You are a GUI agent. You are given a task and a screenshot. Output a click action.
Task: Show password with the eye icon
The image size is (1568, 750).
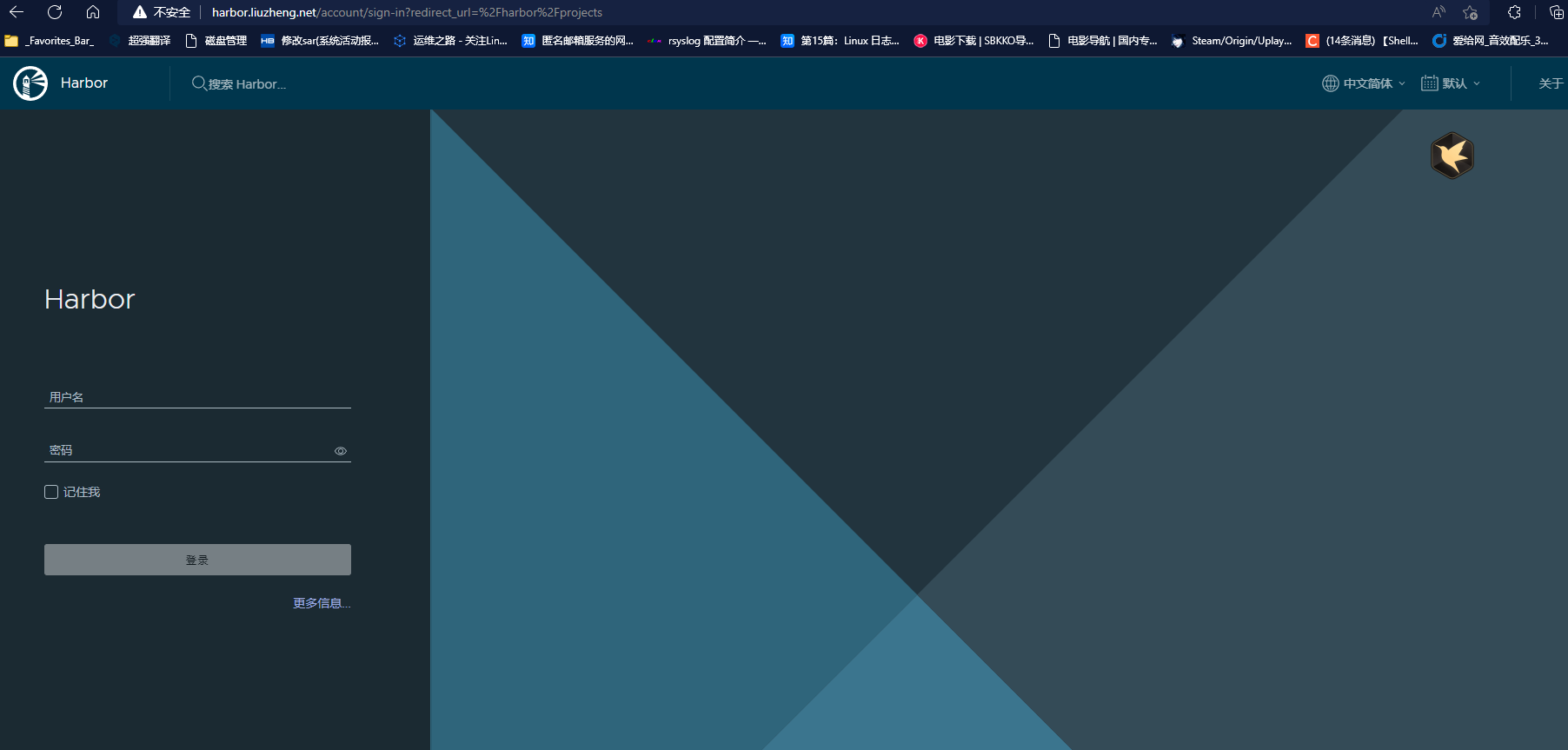341,451
